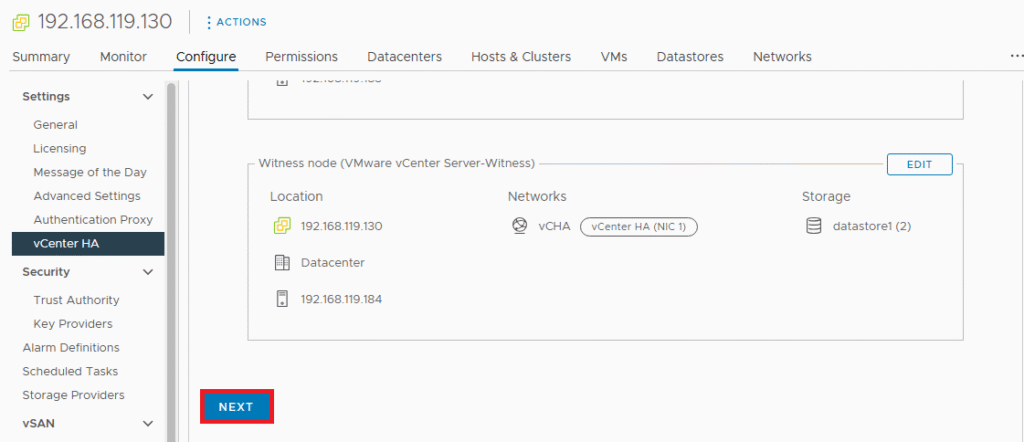1024x442 pixels.
Task: Open the more tabs ellipsis
Action: tap(1016, 57)
